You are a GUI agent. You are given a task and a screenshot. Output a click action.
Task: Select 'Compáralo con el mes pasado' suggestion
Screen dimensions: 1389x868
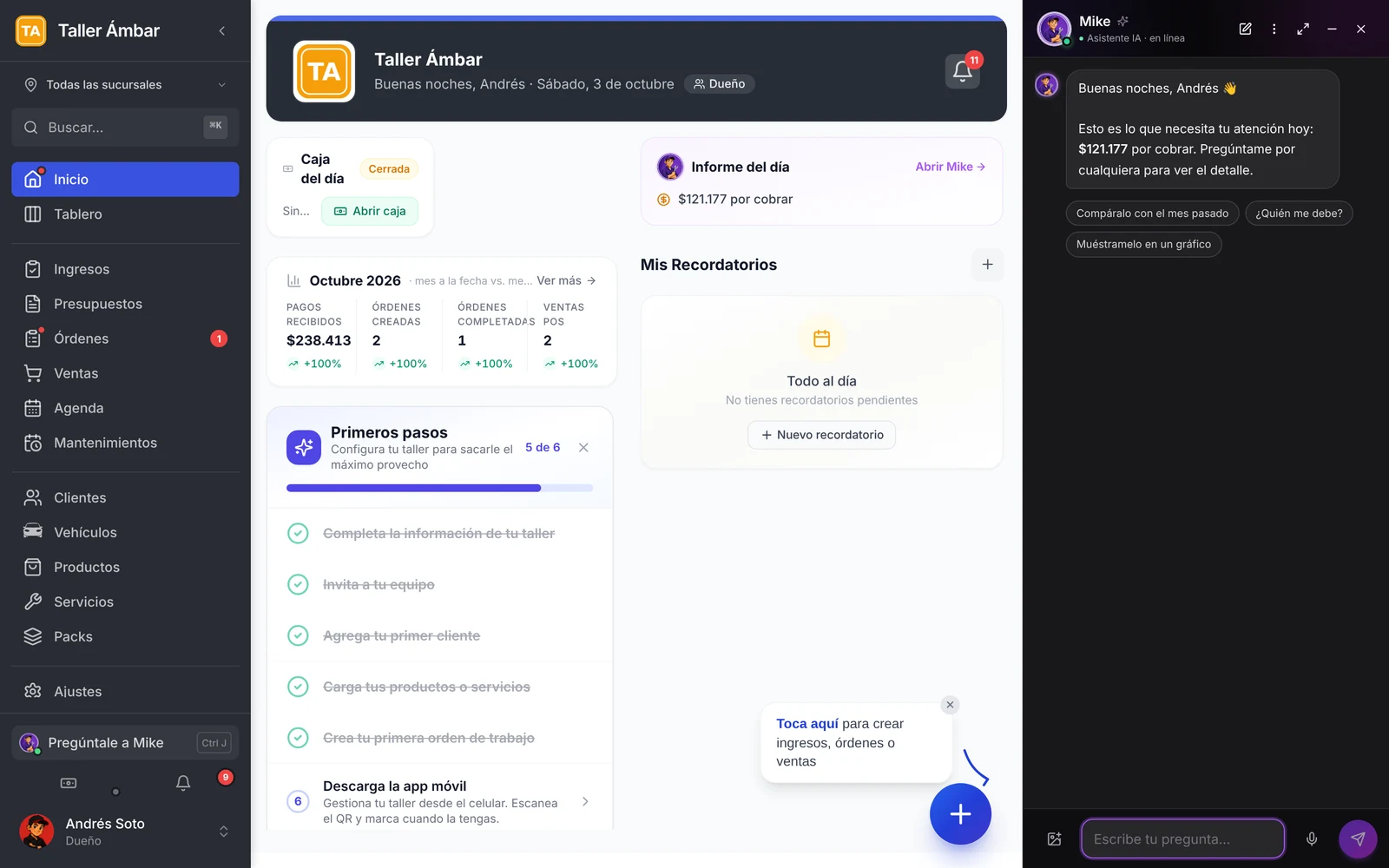(1152, 214)
